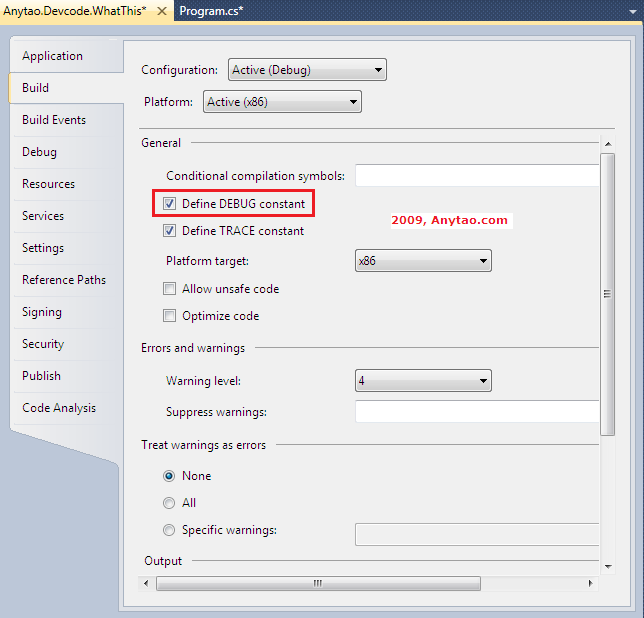Uncheck Define TRACE constant
Image resolution: width=644 pixels, height=618 pixels.
(x=170, y=231)
